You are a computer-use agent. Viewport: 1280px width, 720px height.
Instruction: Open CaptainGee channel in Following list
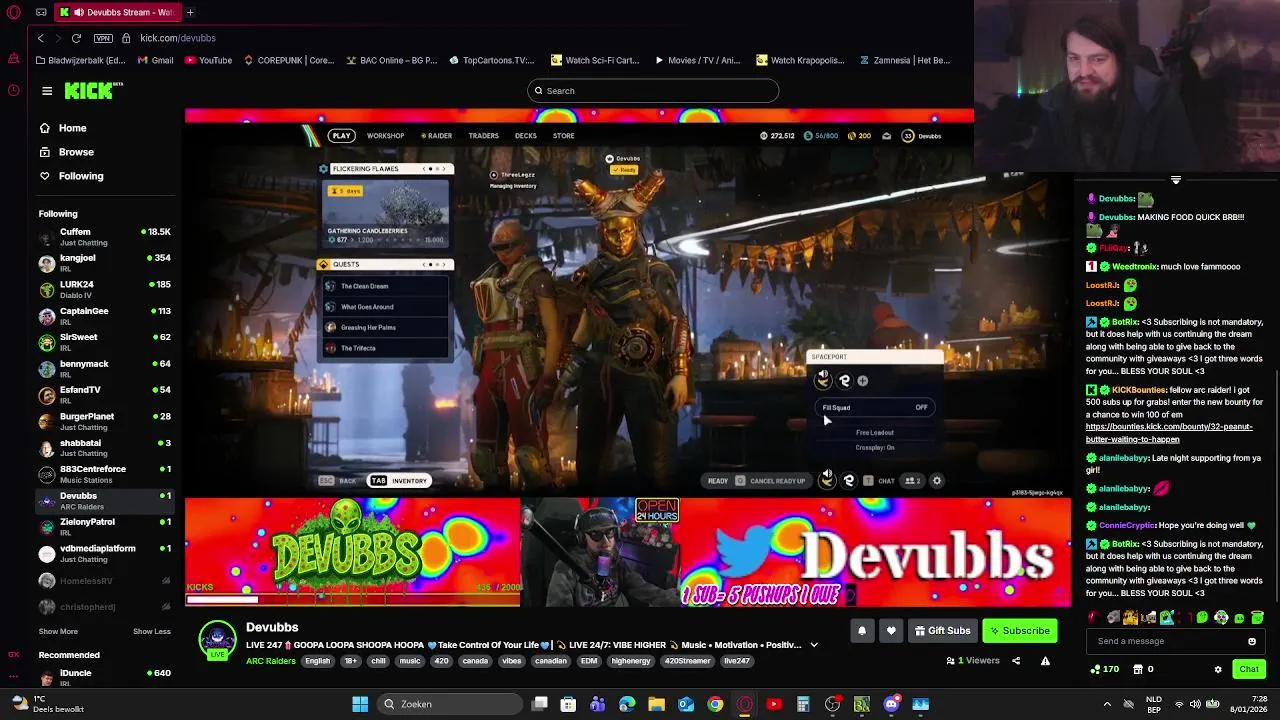pyautogui.click(x=104, y=316)
